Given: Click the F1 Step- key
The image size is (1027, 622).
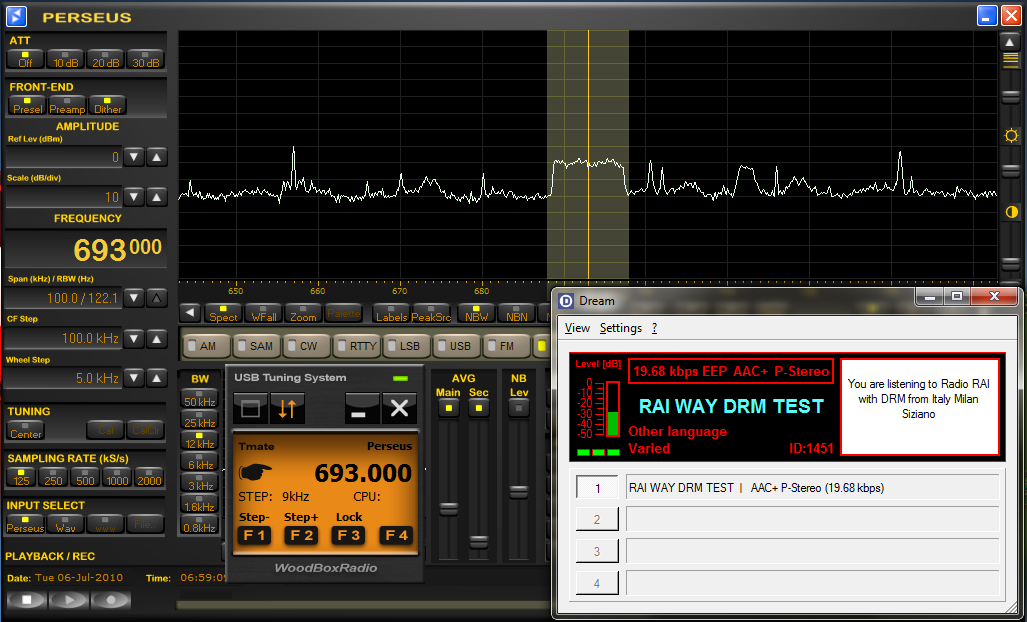Looking at the screenshot, I should point(254,535).
